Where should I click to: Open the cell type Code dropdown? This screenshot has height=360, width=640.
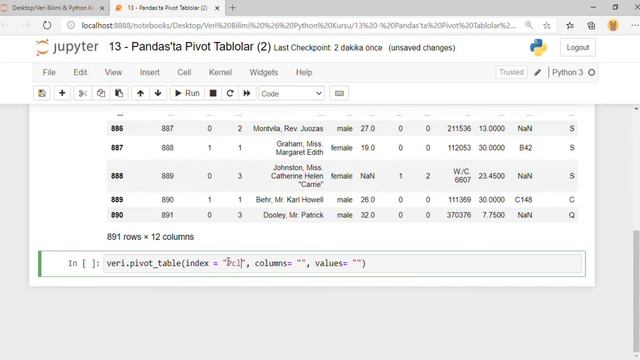coord(291,93)
